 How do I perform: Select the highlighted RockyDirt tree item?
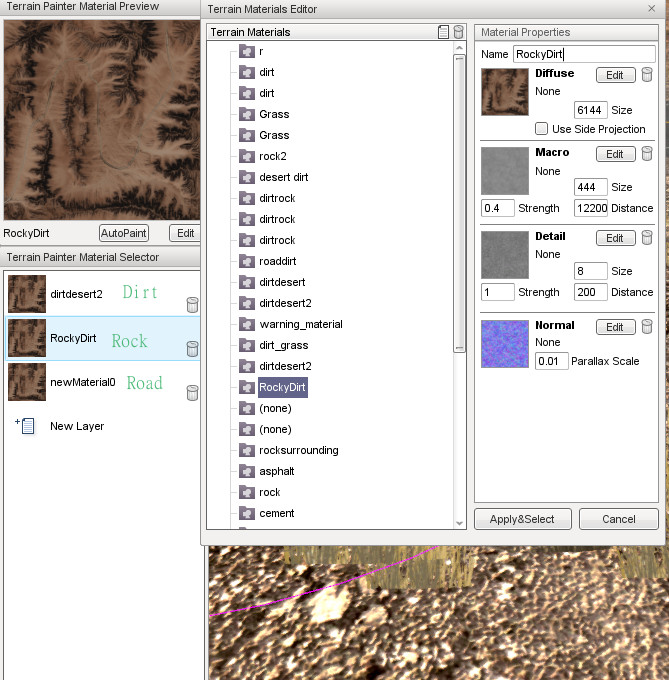[x=283, y=387]
